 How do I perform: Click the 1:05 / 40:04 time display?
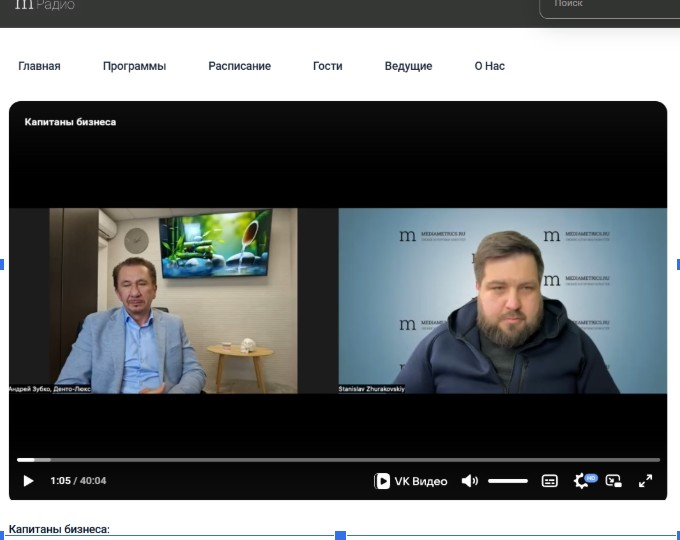[x=78, y=481]
